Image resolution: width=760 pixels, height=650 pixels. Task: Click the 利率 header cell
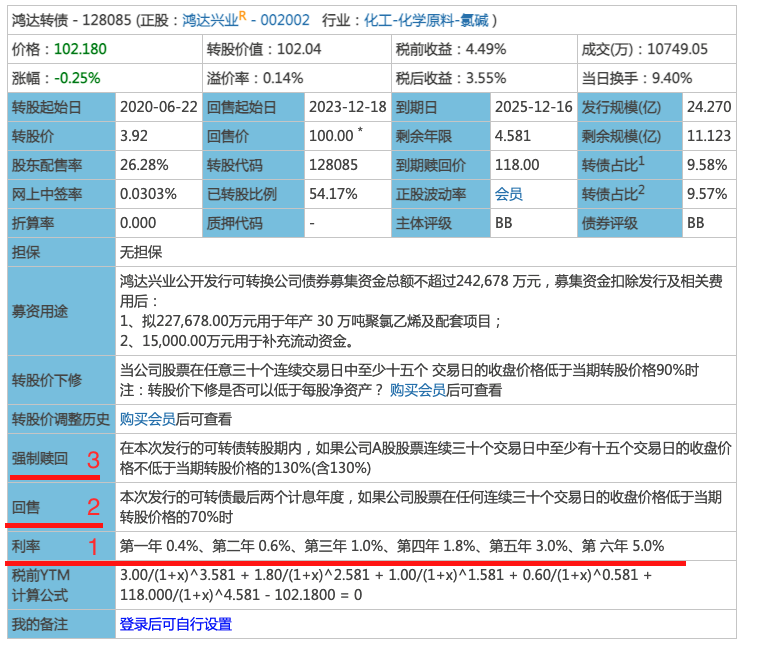62,546
